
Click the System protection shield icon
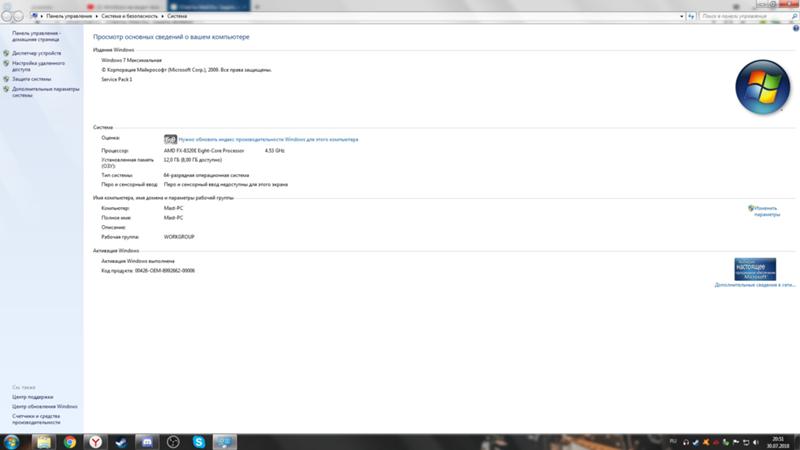(x=6, y=79)
